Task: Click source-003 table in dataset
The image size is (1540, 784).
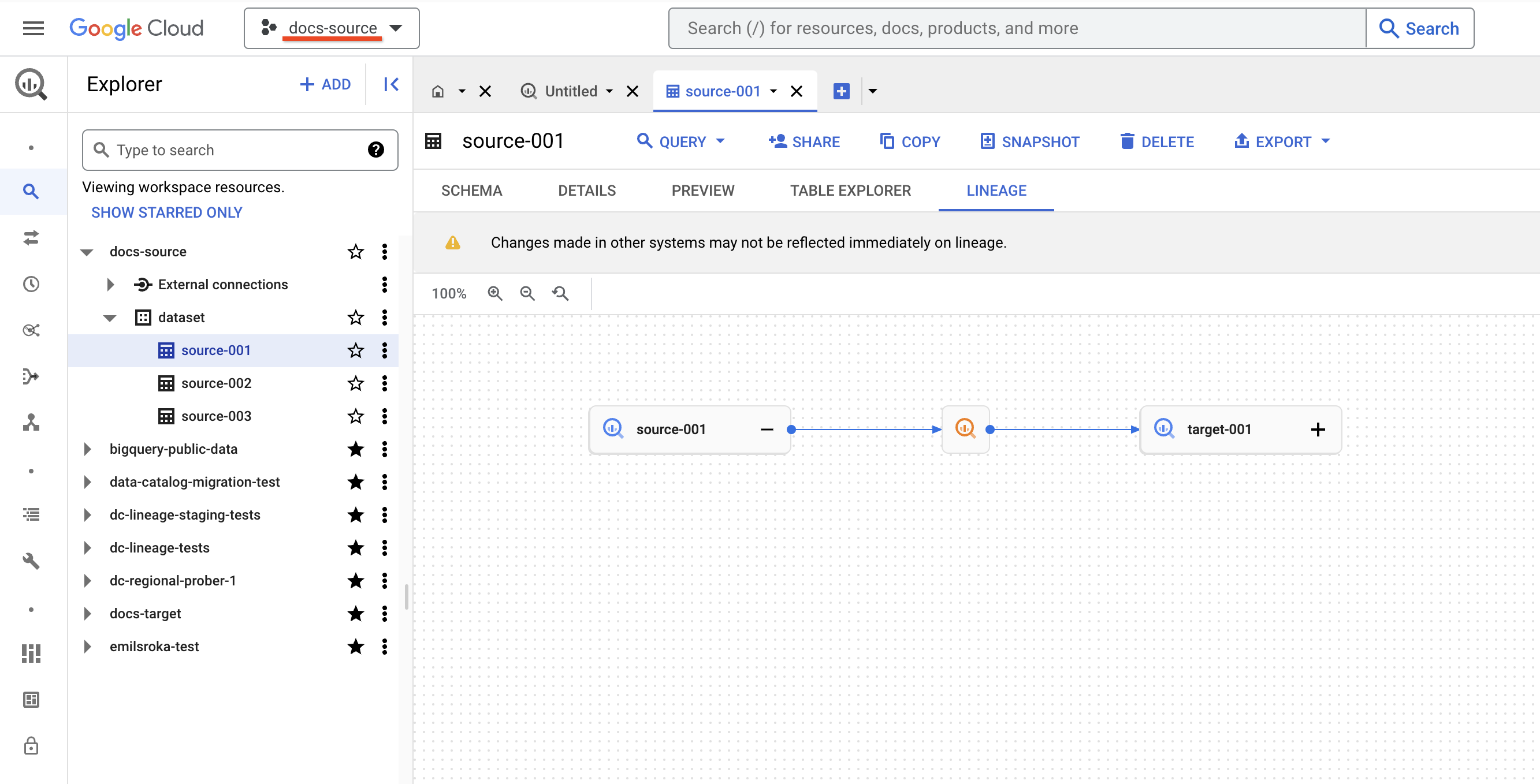Action: tap(217, 415)
